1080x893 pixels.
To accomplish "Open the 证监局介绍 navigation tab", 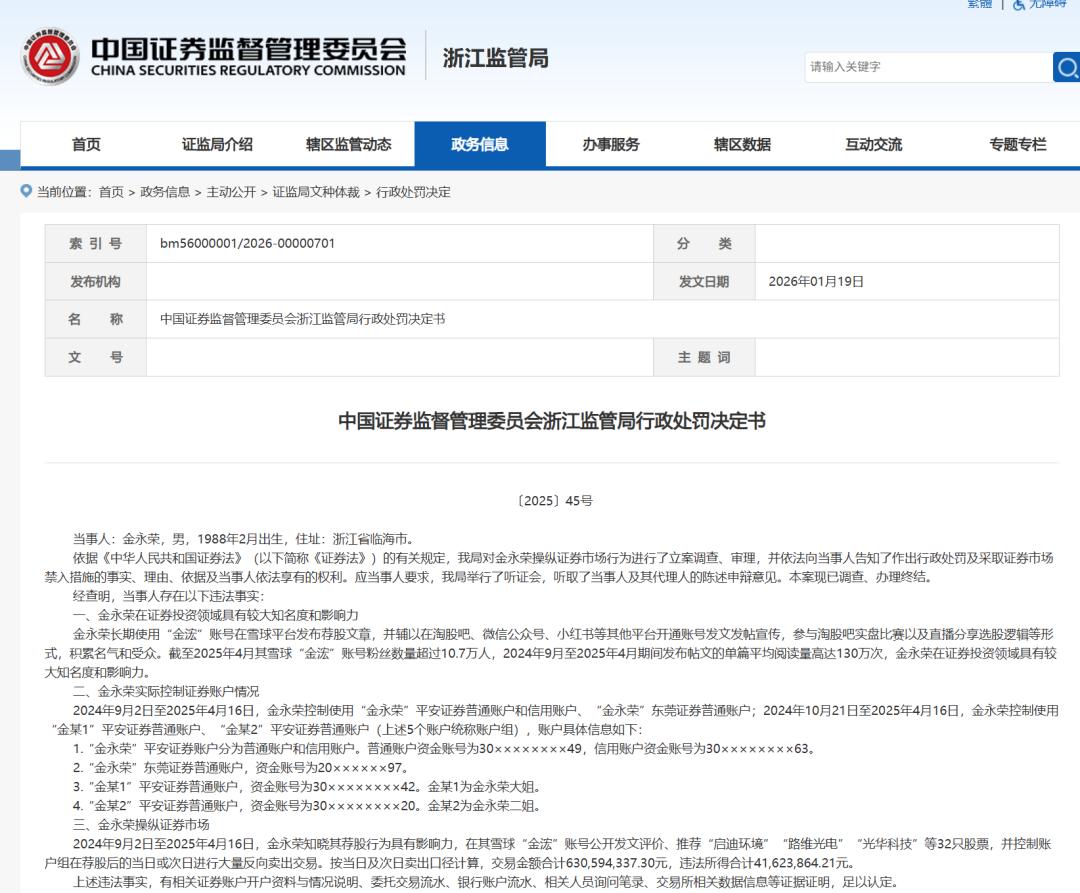I will (217, 145).
